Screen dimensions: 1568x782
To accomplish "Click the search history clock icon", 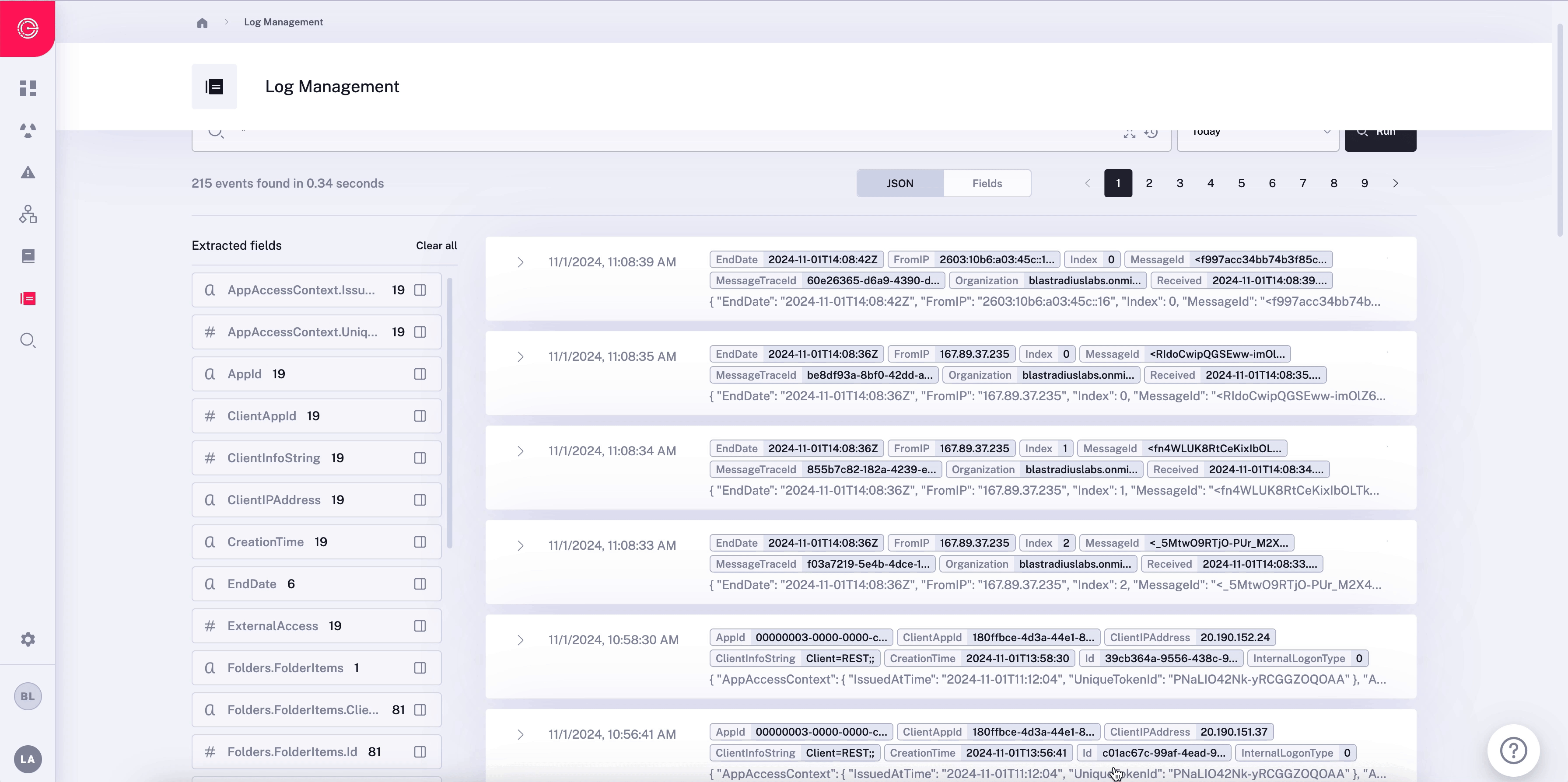I will (x=1151, y=133).
